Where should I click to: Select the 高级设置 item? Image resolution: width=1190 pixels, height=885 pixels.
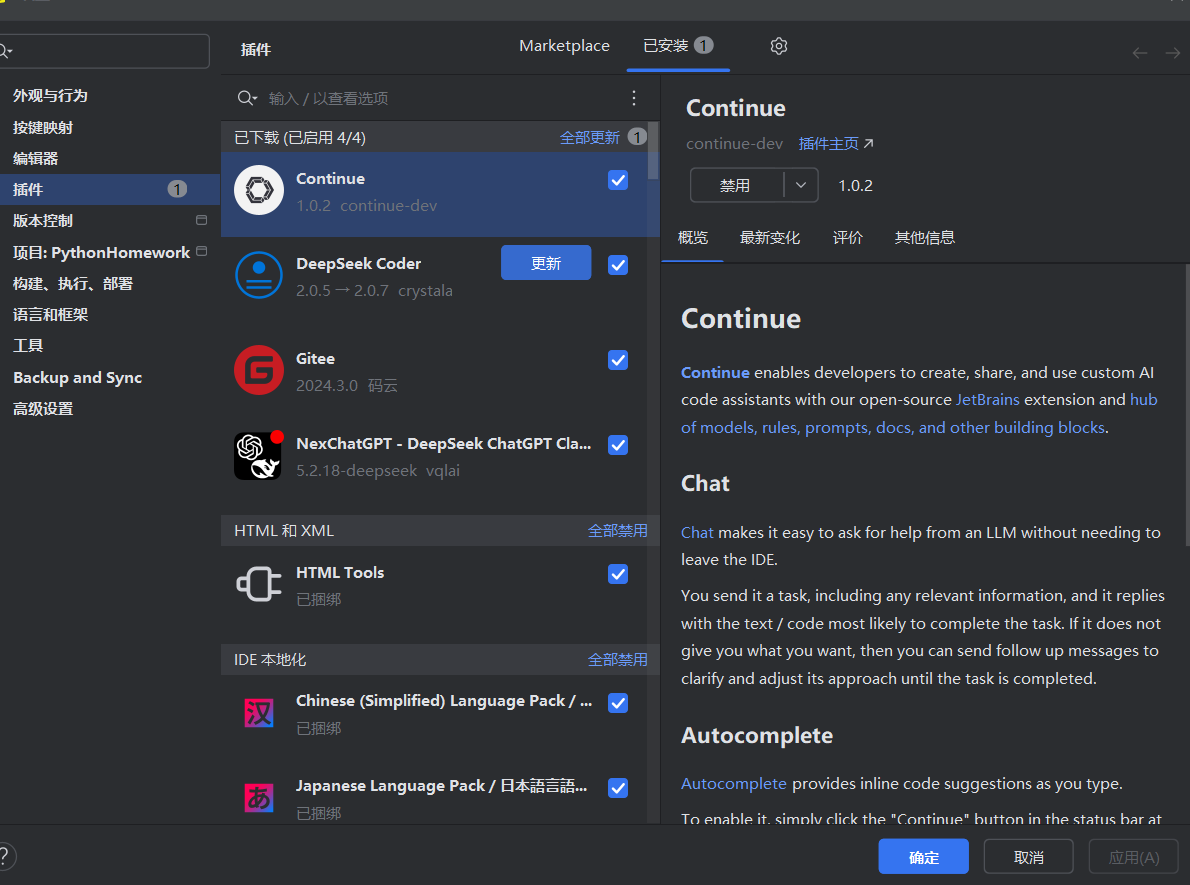point(42,408)
